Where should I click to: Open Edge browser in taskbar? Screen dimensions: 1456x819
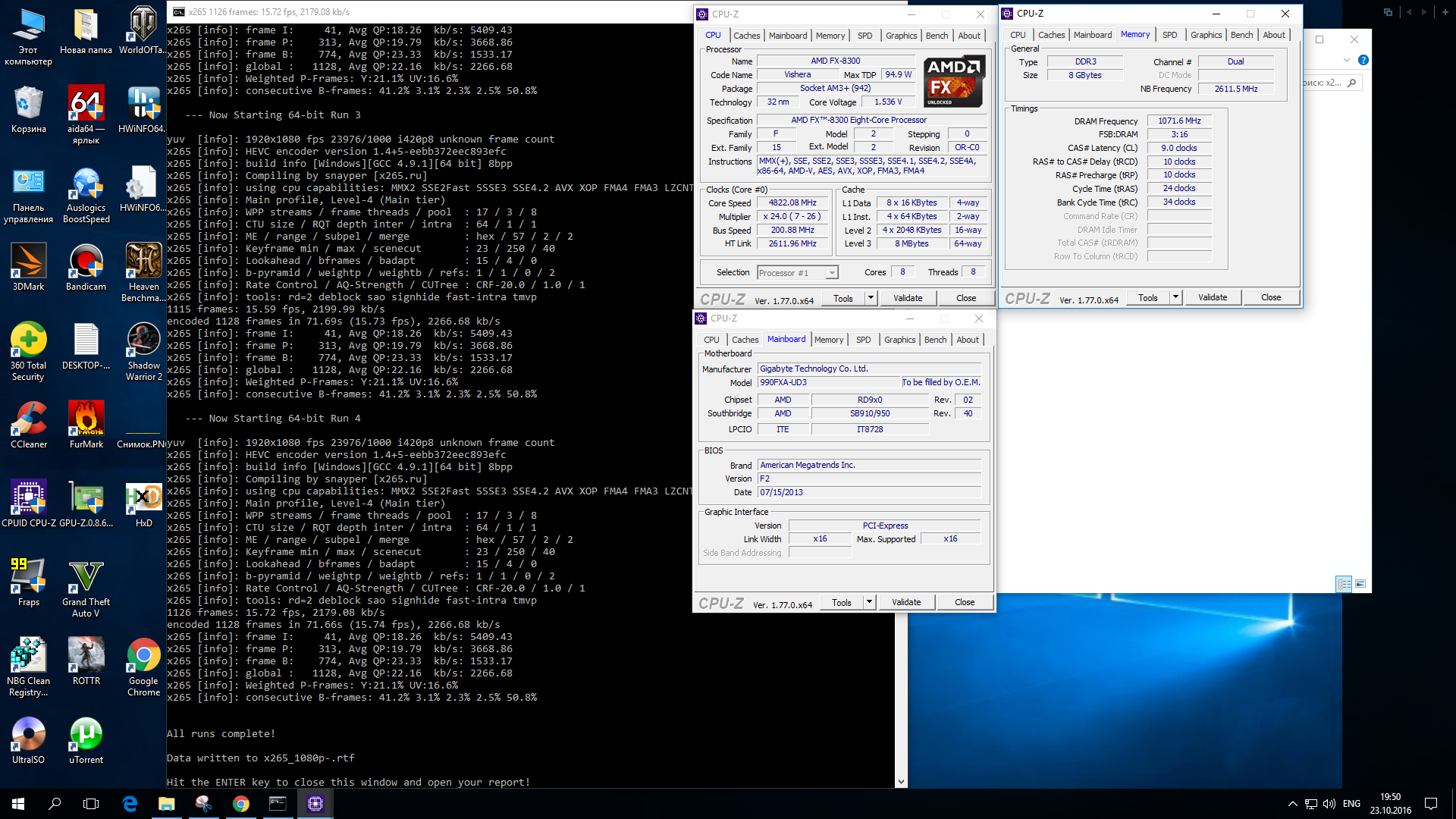(130, 804)
